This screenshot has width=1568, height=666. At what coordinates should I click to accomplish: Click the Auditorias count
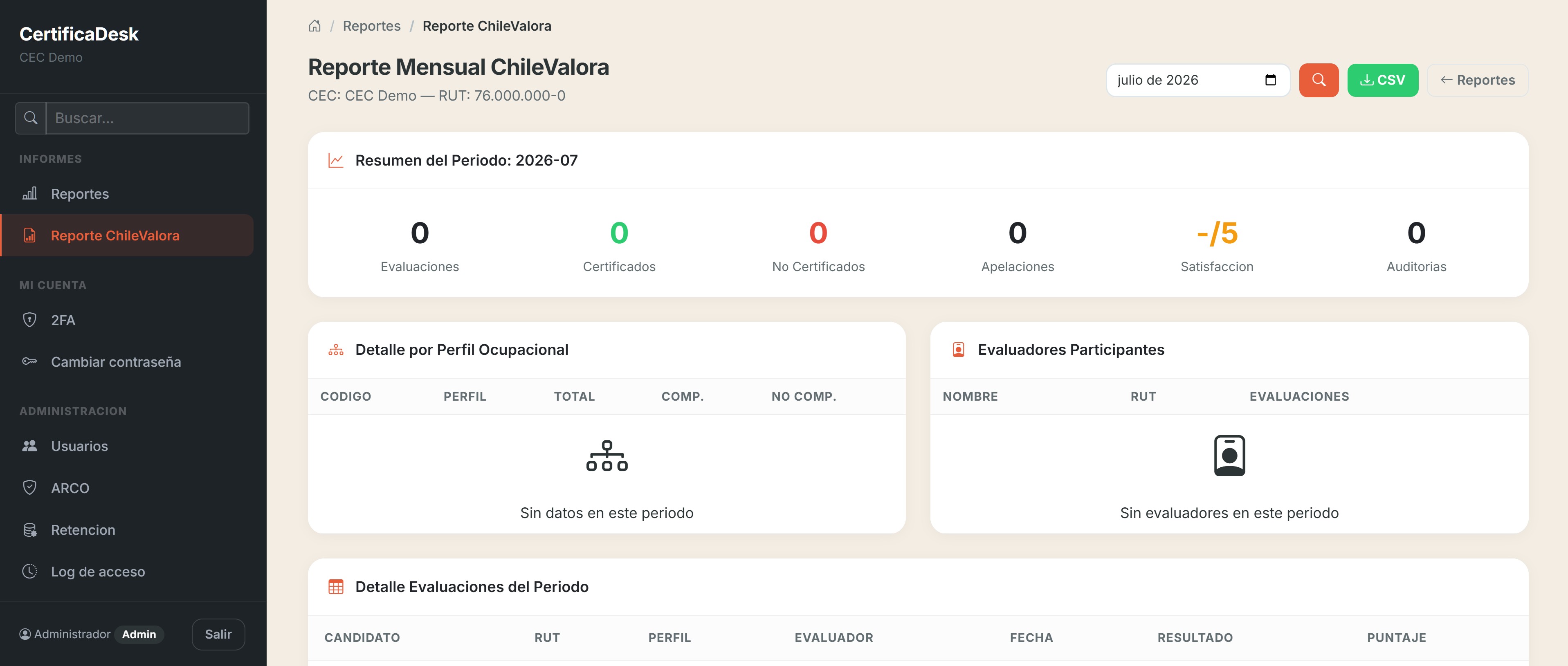1416,233
